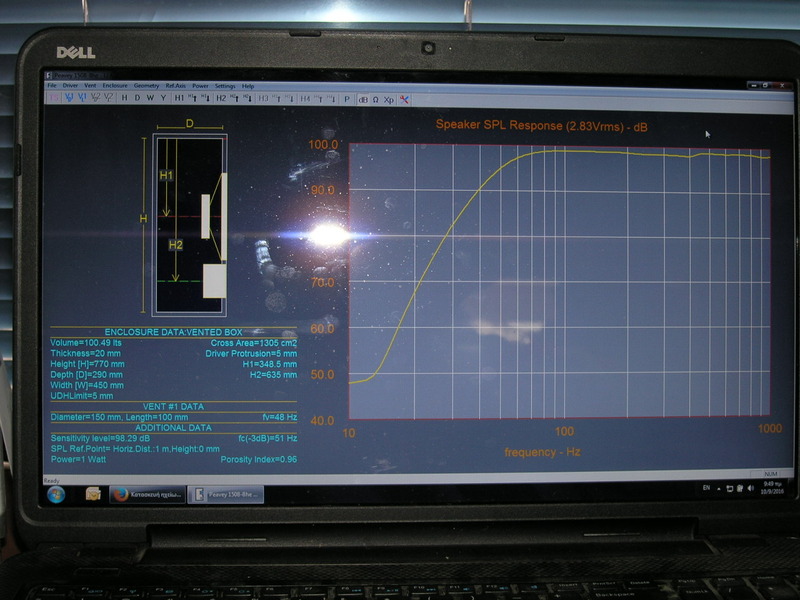This screenshot has height=600, width=800.
Task: Click the greyed H3 toolbar button
Action: [263, 98]
